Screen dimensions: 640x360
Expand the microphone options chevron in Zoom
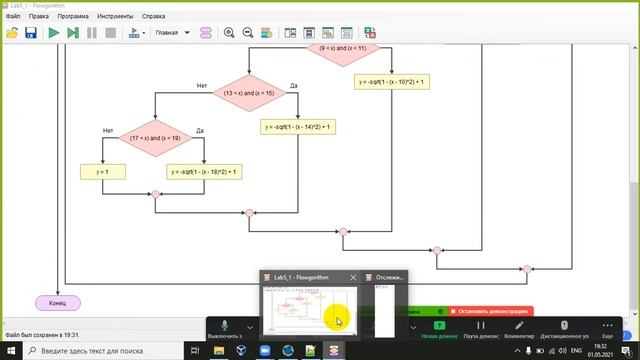tap(250, 328)
